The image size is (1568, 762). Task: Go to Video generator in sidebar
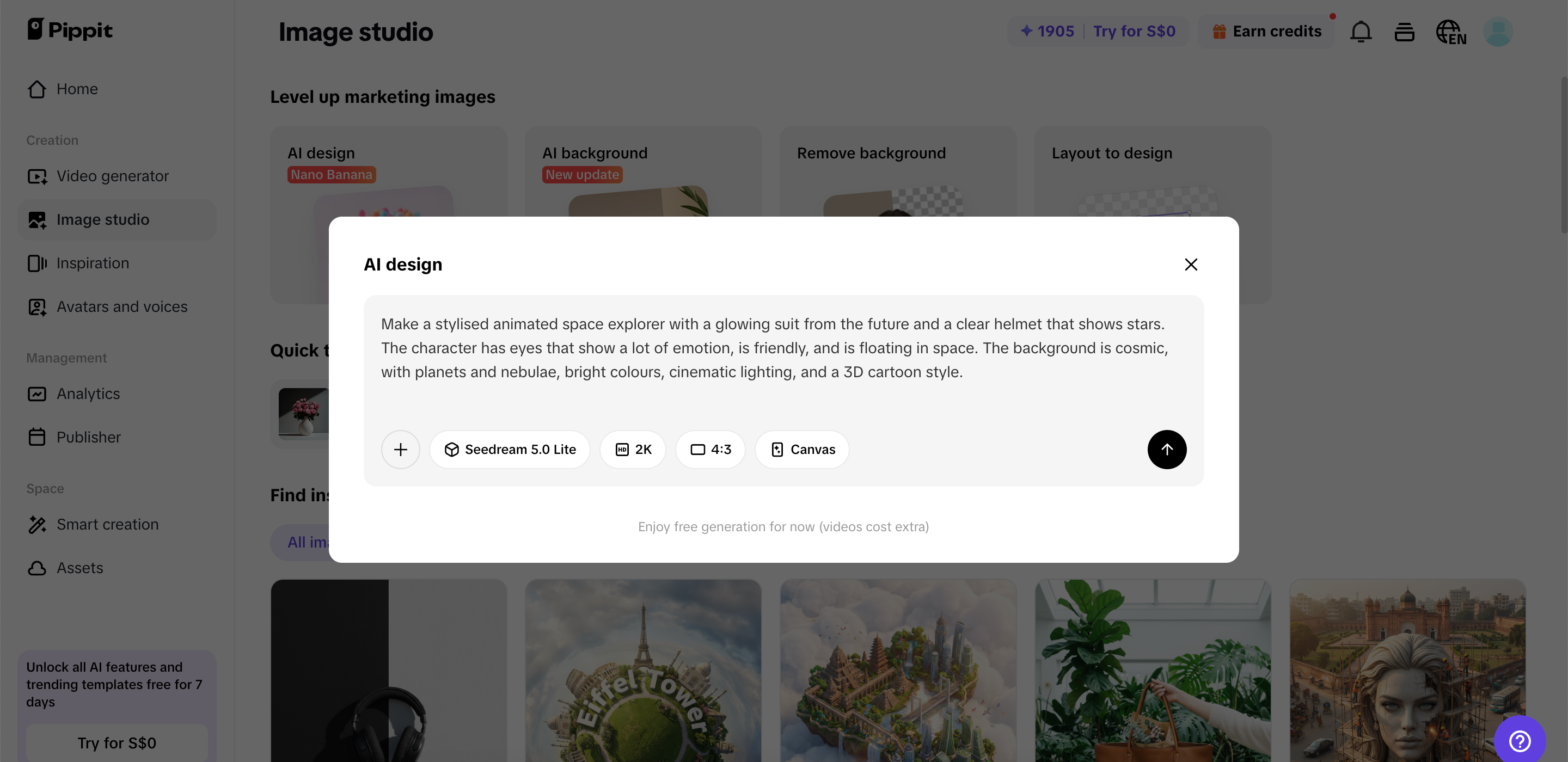pyautogui.click(x=112, y=176)
